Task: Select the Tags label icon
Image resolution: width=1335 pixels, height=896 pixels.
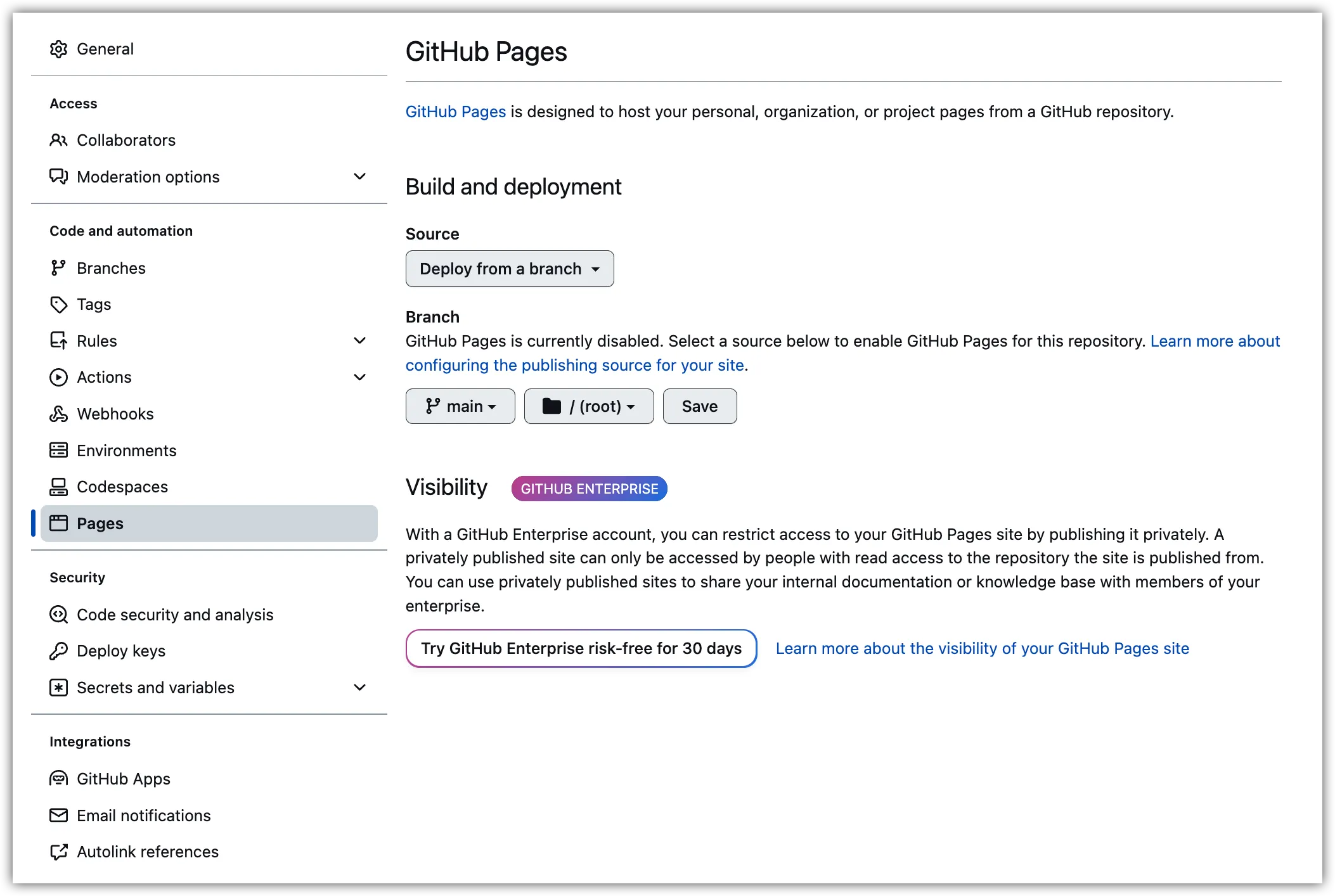Action: tap(58, 304)
